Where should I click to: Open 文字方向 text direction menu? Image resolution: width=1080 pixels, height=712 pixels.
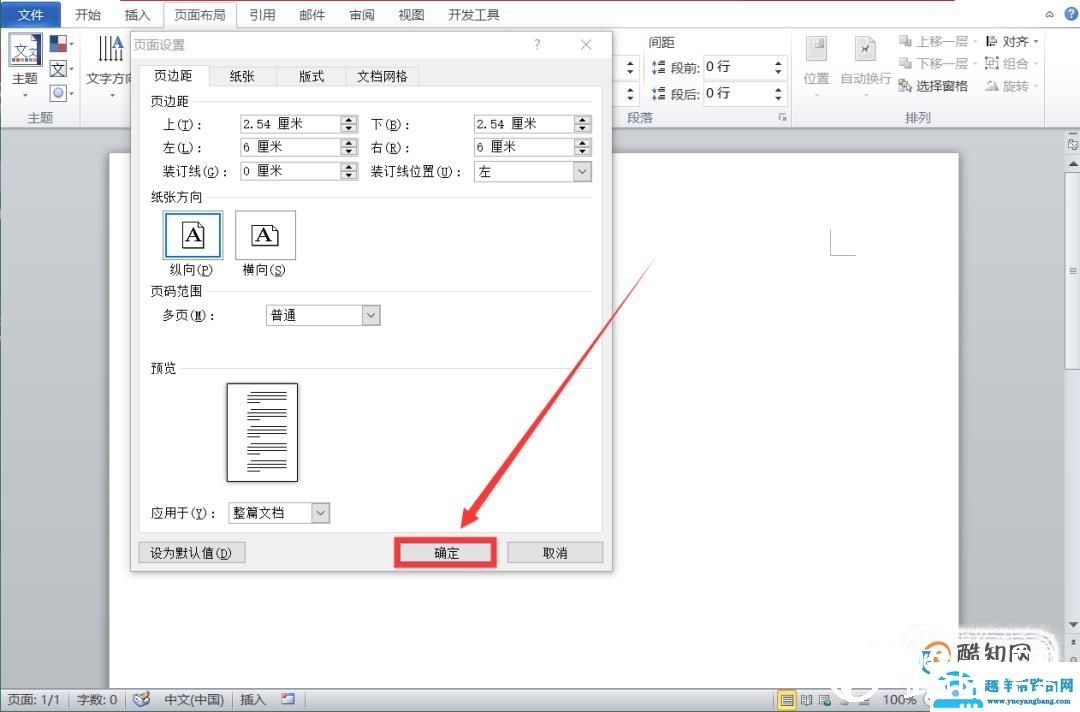[110, 66]
